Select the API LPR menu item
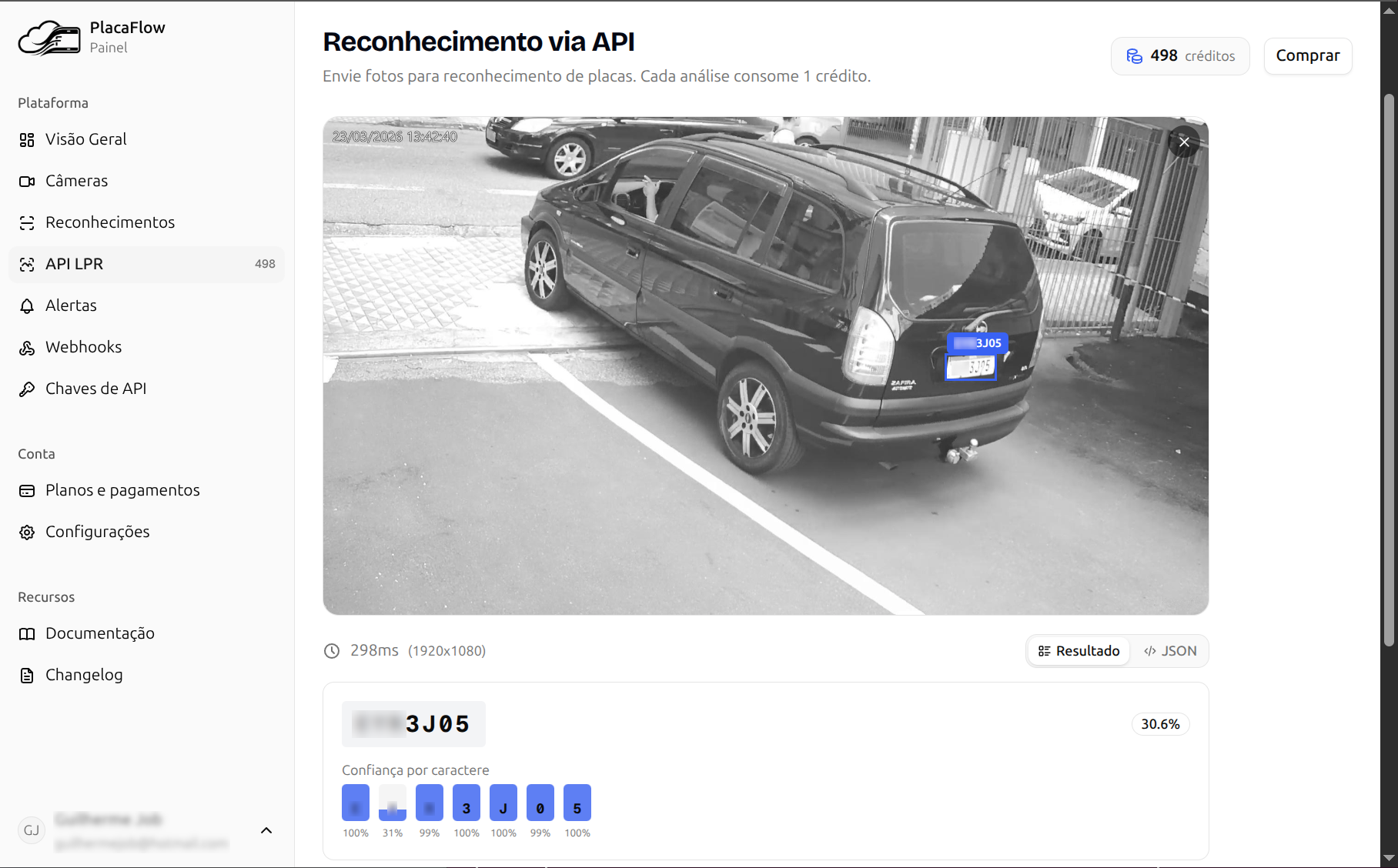The image size is (1398, 868). [x=146, y=264]
